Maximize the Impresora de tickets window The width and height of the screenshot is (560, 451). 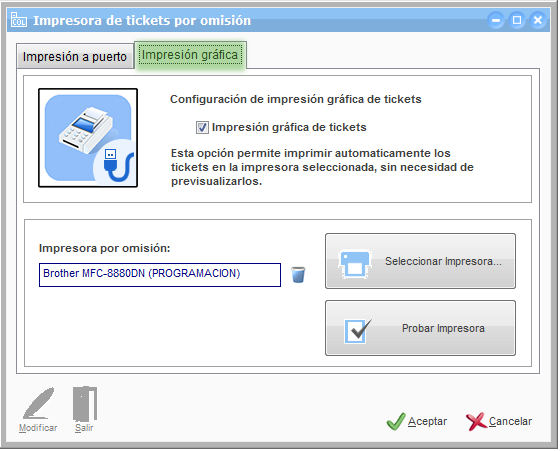click(x=516, y=20)
